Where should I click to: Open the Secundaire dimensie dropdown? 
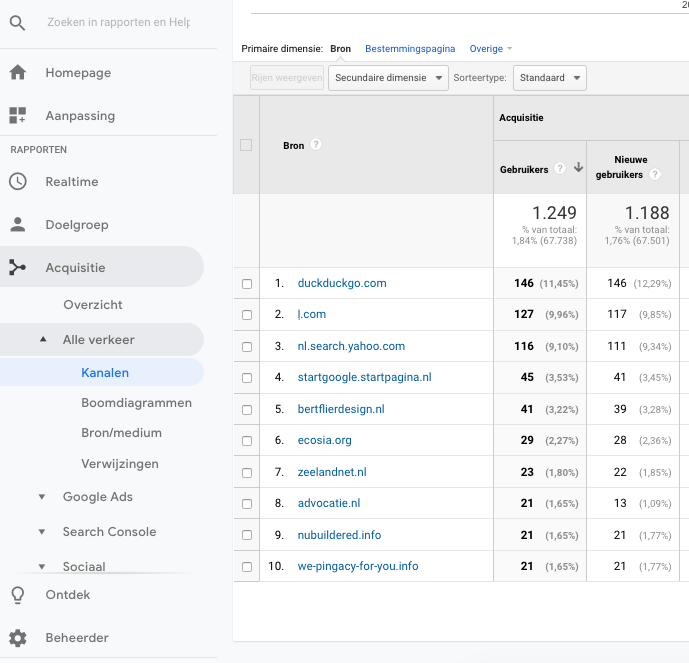[x=388, y=78]
